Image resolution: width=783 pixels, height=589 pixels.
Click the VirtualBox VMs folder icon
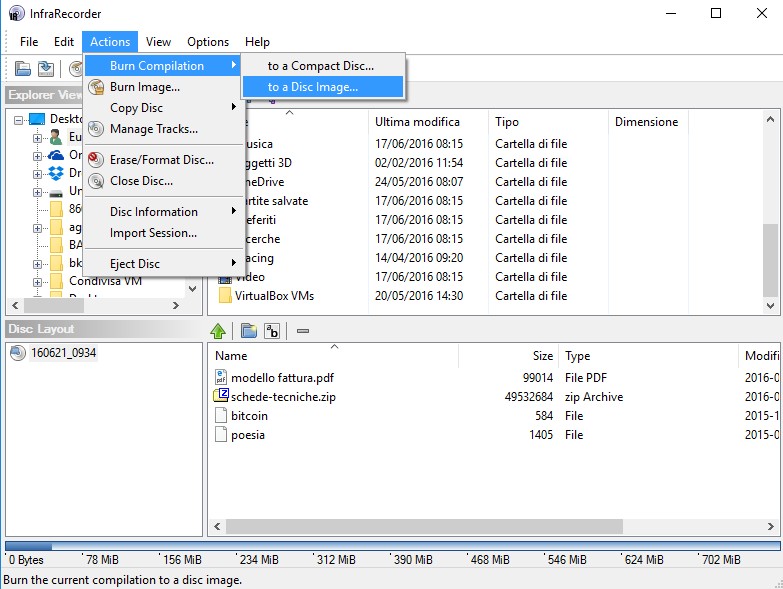(x=225, y=295)
